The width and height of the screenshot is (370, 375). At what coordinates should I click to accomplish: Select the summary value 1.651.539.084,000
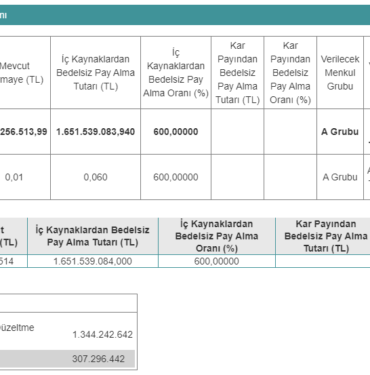[x=93, y=261]
